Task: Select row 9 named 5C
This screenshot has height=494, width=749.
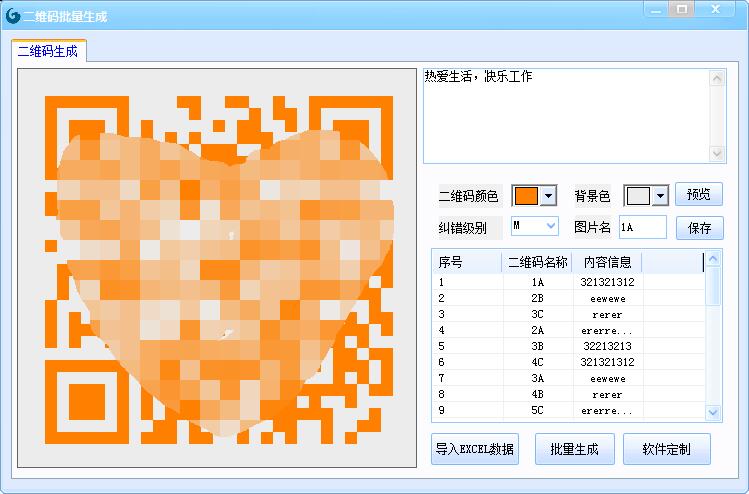Action: coord(568,410)
